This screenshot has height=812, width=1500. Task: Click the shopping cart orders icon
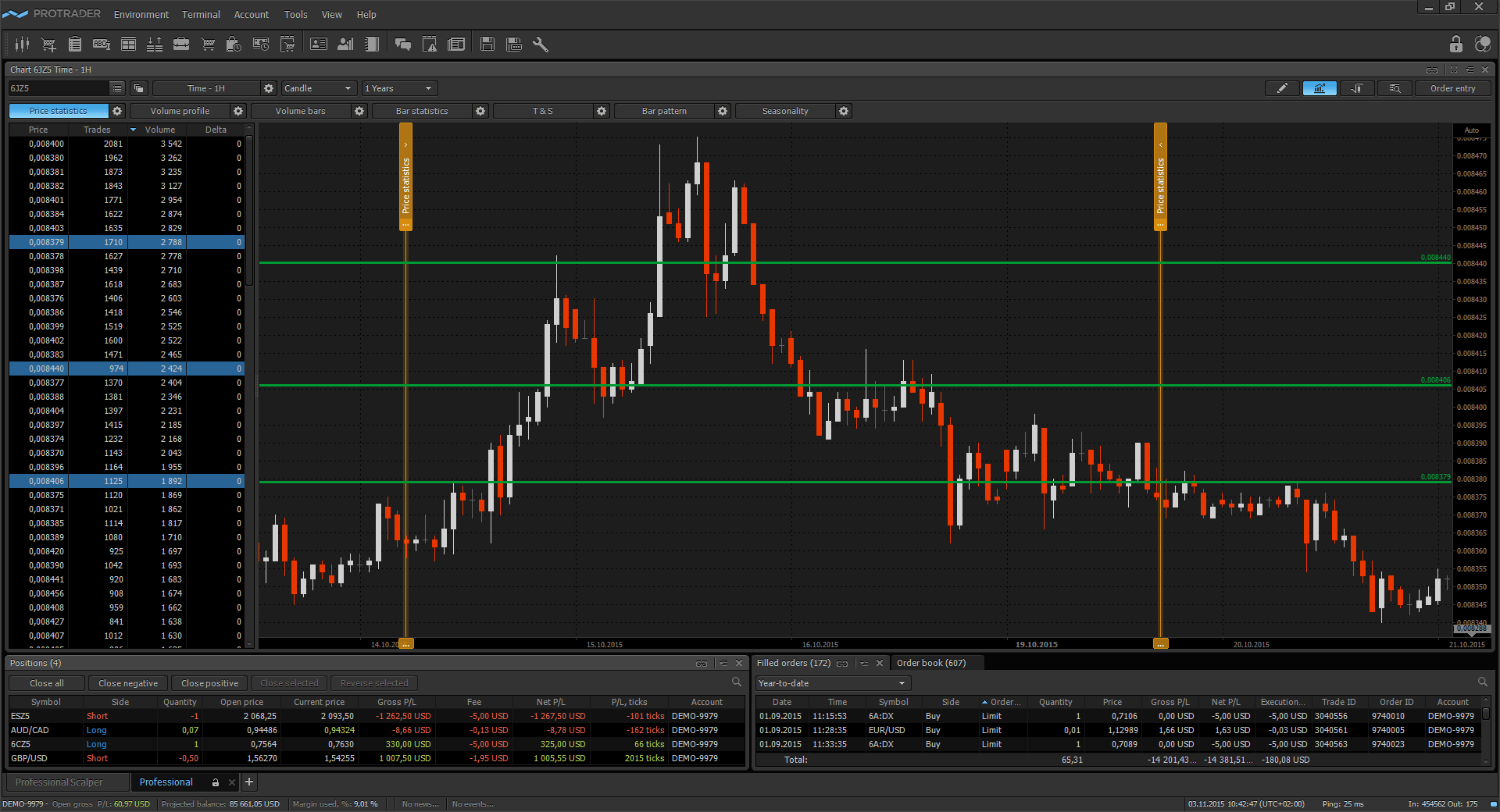click(208, 45)
